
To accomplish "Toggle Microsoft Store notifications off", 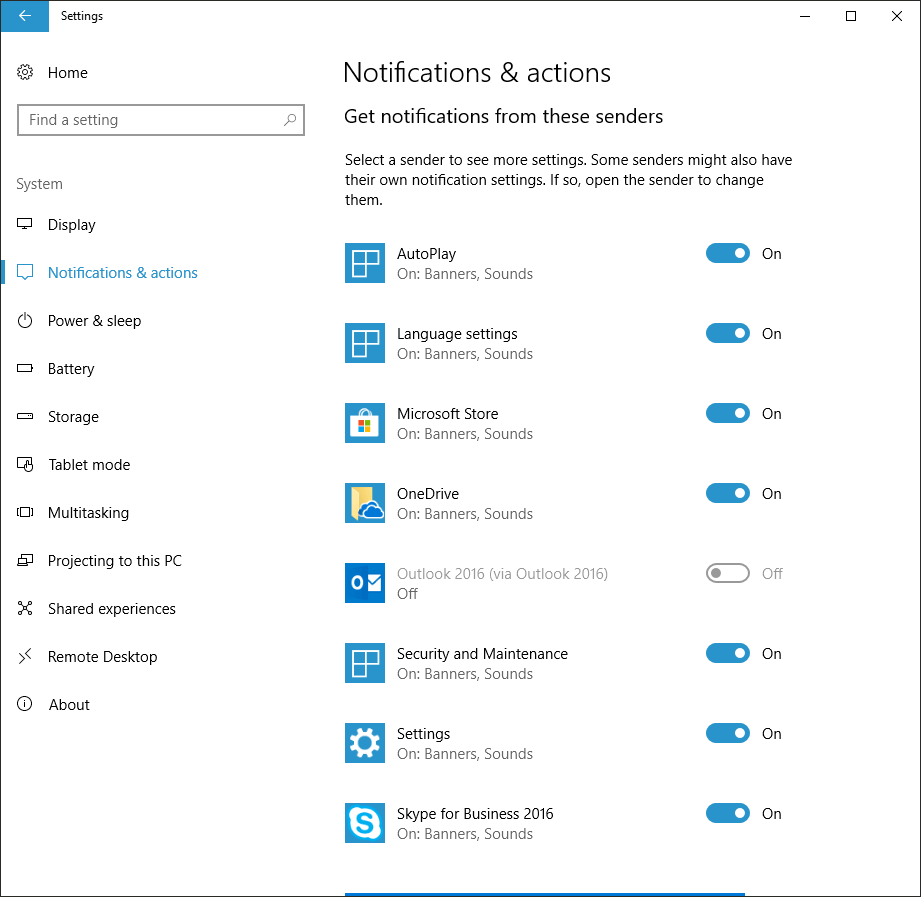I will pos(728,413).
